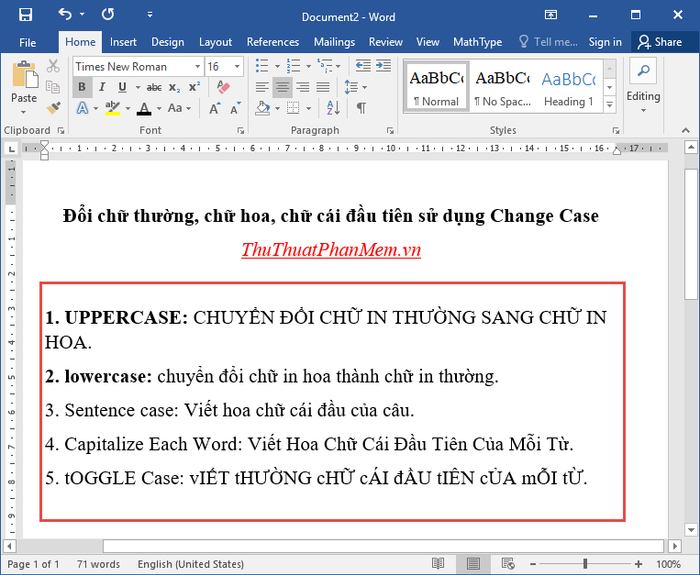Click the yellow text highlight color button
This screenshot has height=575, width=700.
coord(112,108)
